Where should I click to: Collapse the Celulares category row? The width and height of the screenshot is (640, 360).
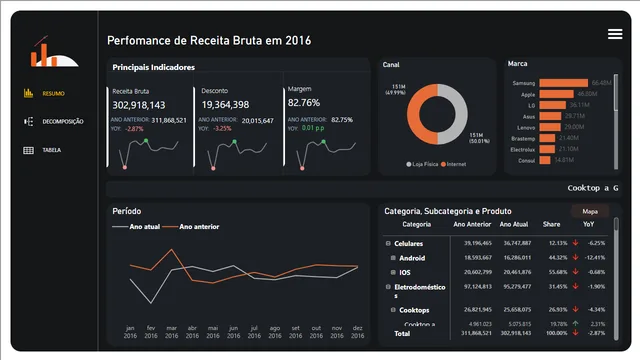(x=388, y=243)
